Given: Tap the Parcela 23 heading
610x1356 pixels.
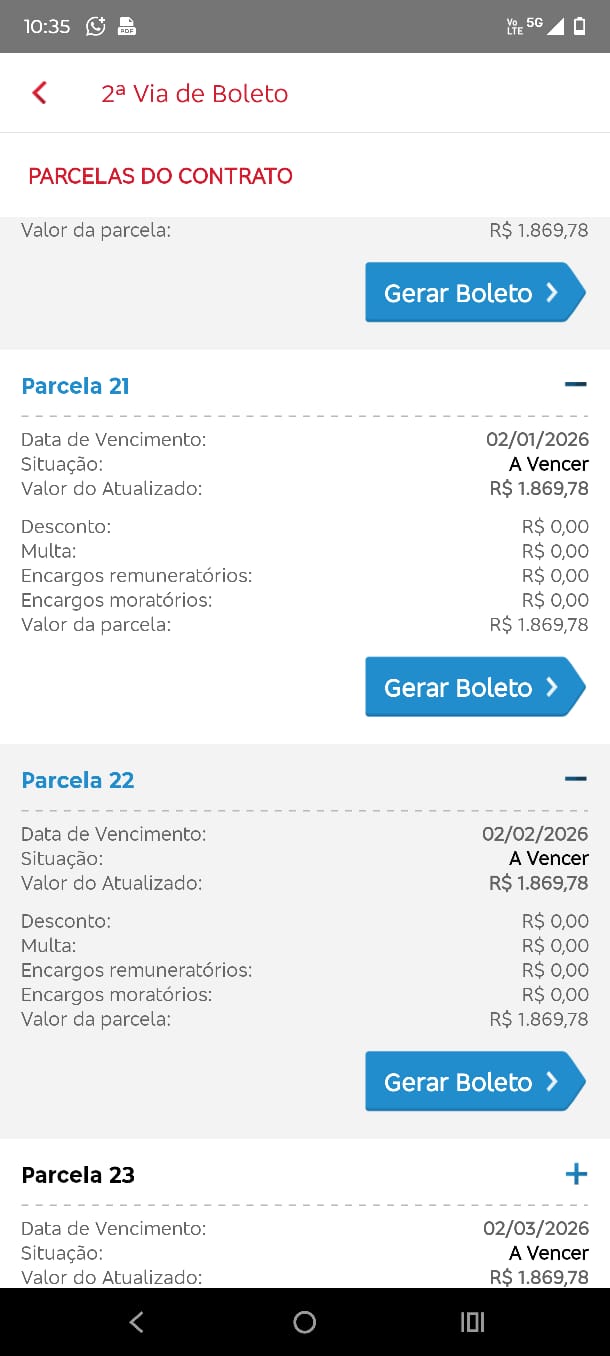Looking at the screenshot, I should coord(78,1175).
